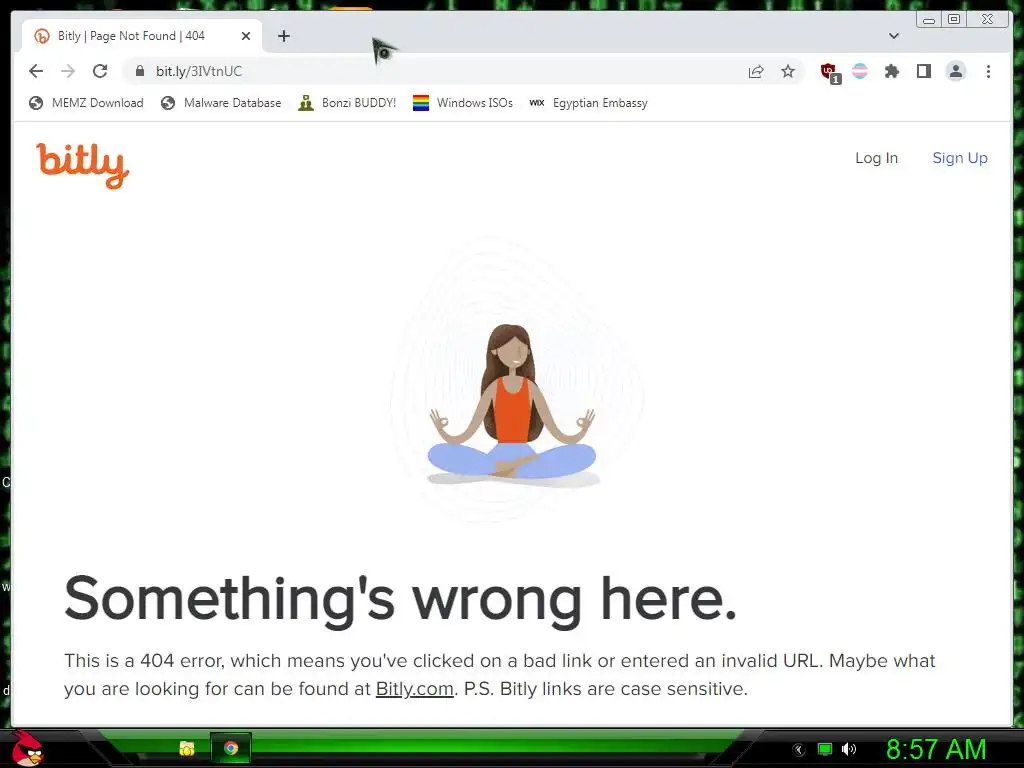
Task: Expand the tab search chevron
Action: tap(894, 36)
